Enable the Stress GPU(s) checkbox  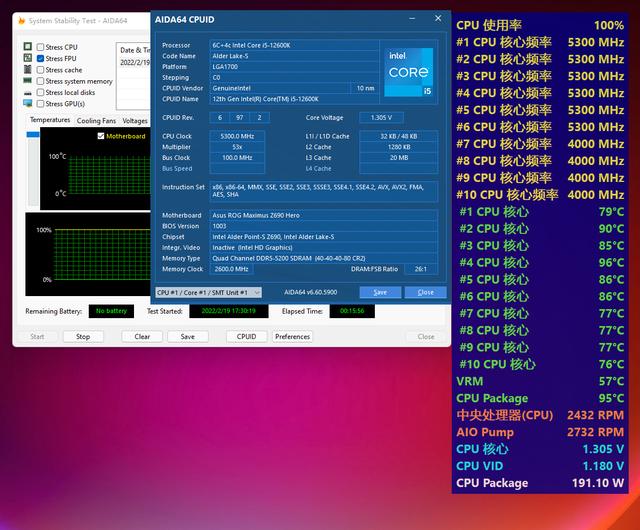click(40, 104)
